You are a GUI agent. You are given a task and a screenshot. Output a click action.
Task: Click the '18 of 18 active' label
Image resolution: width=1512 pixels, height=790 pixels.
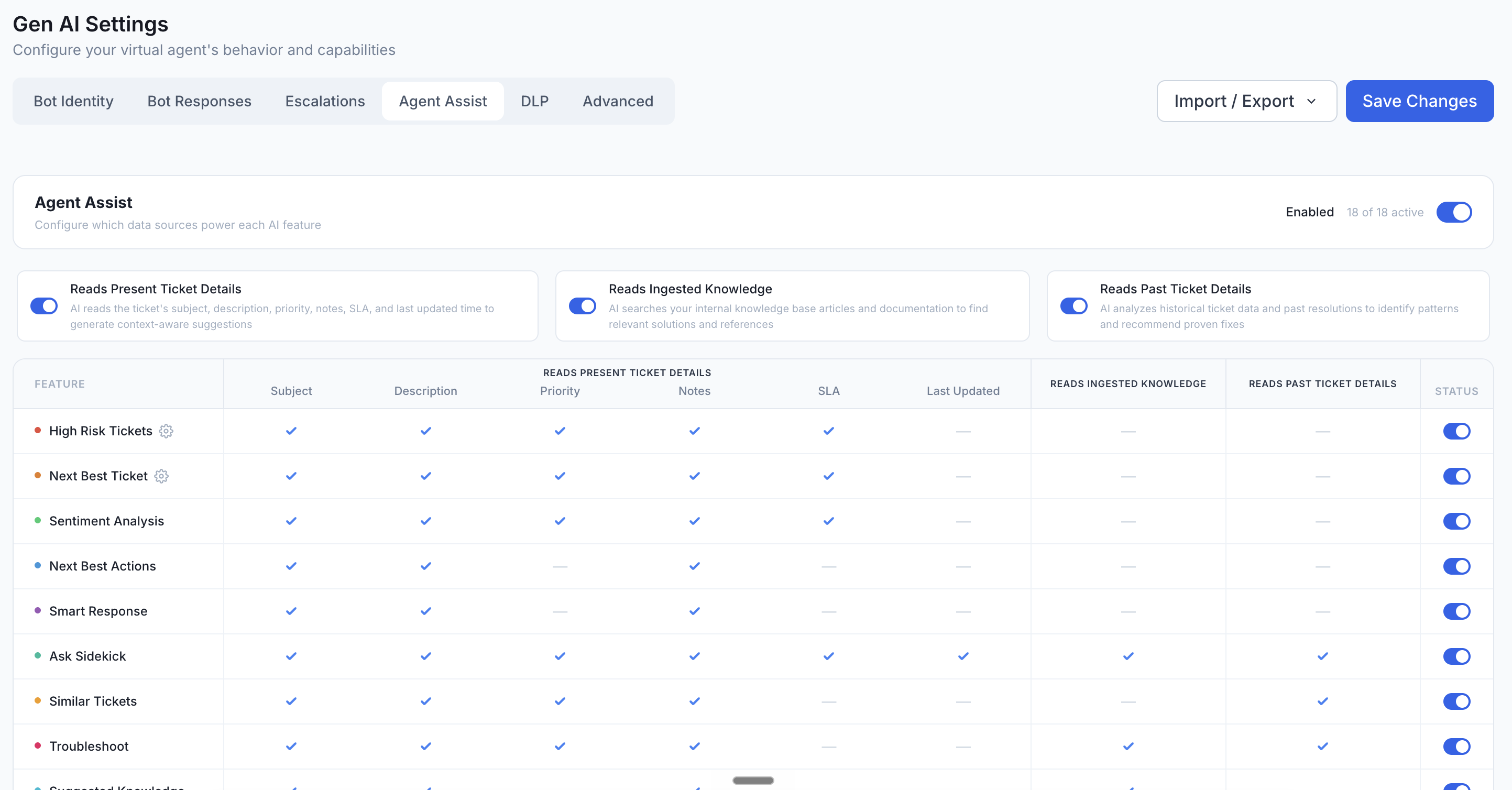click(x=1385, y=213)
